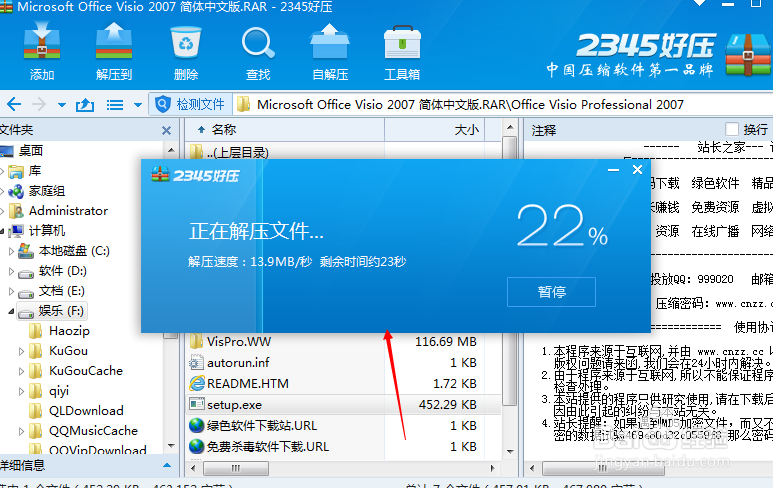
Task: Click file list horizontal scrollbar thumb
Action: pos(236,468)
